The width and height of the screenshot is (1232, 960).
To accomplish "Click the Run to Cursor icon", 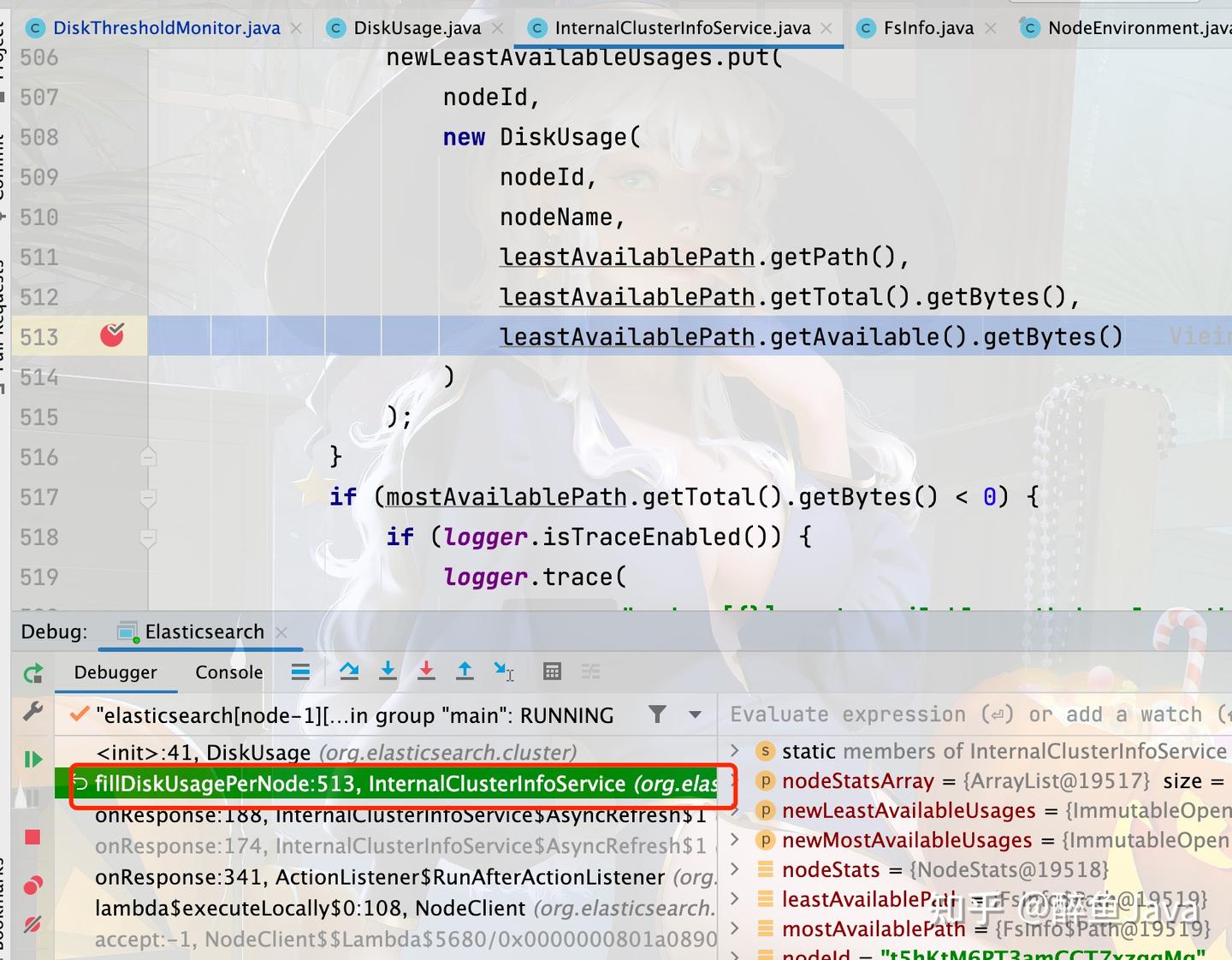I will [x=506, y=672].
